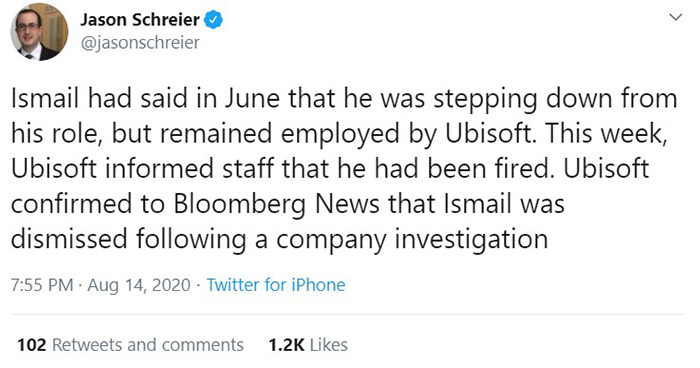Image resolution: width=700 pixels, height=368 pixels.
Task: Click the Retweets and comments label
Action: click(x=148, y=345)
